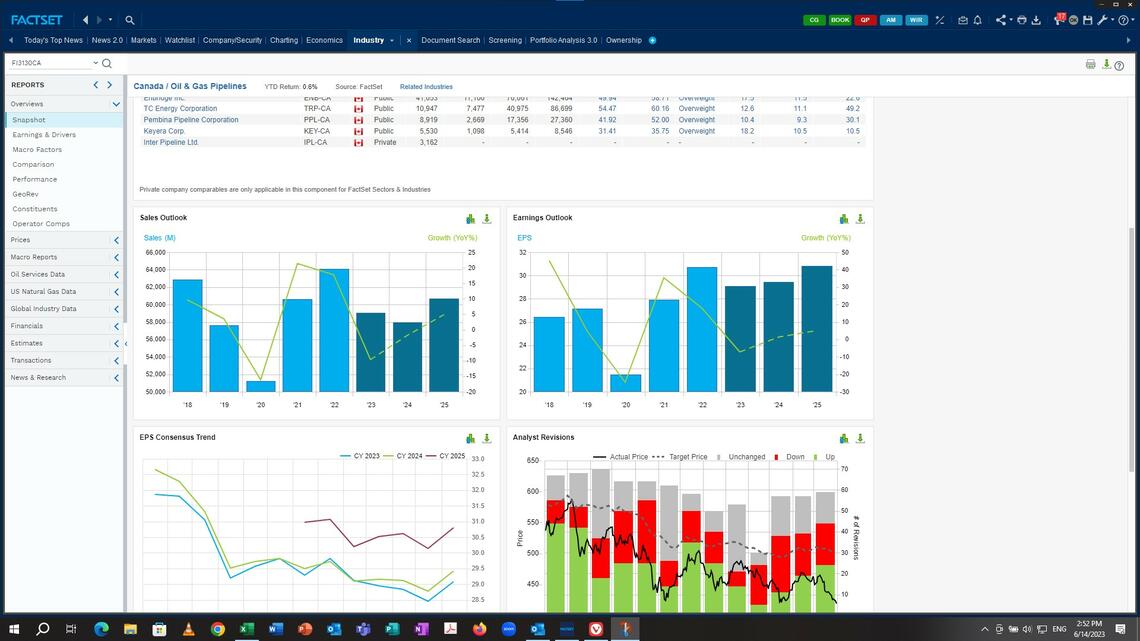
Task: Click the notifications bell icon
Action: click(977, 19)
